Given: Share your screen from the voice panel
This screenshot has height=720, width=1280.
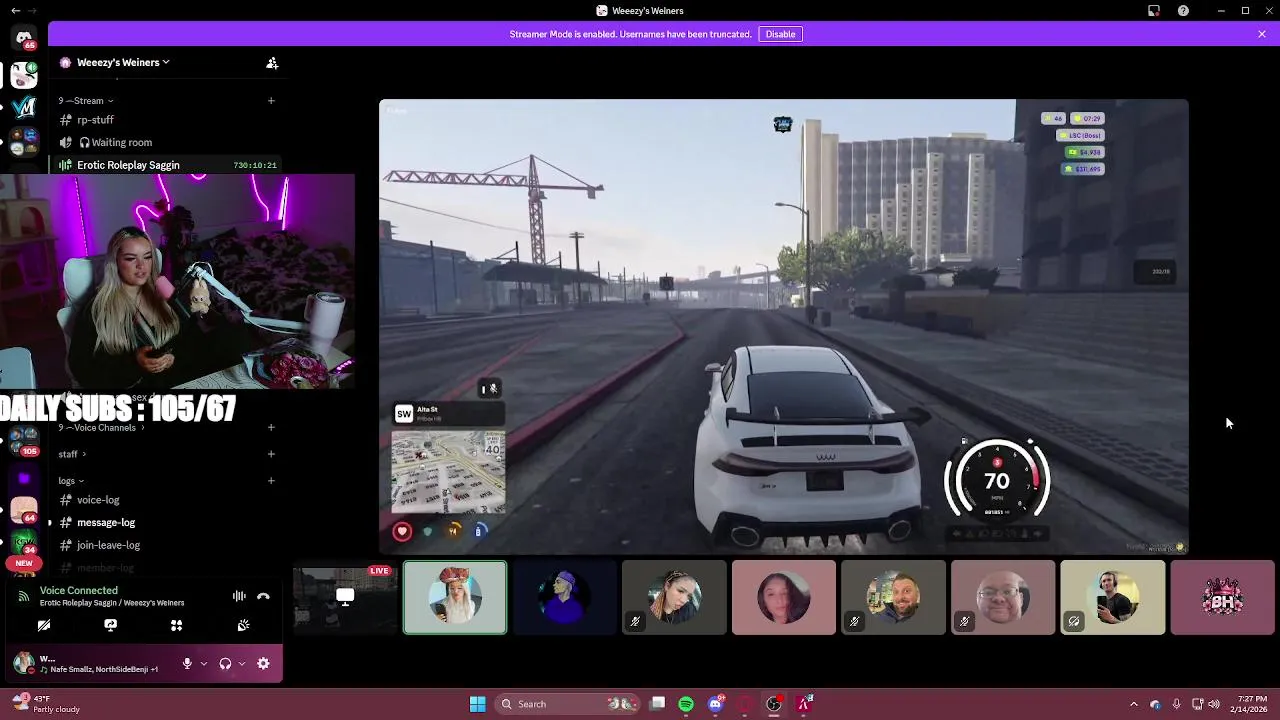Looking at the screenshot, I should [x=110, y=625].
